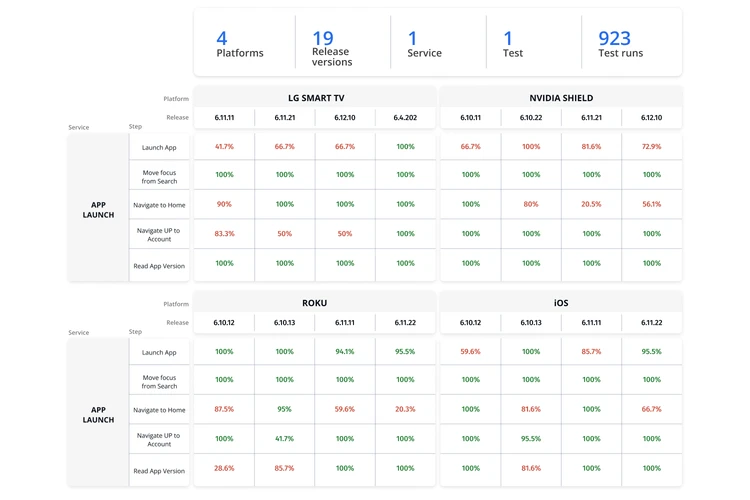Select iOS 66.7% Navigate to Home cell
Screen dimensions: 750x500
[651, 409]
